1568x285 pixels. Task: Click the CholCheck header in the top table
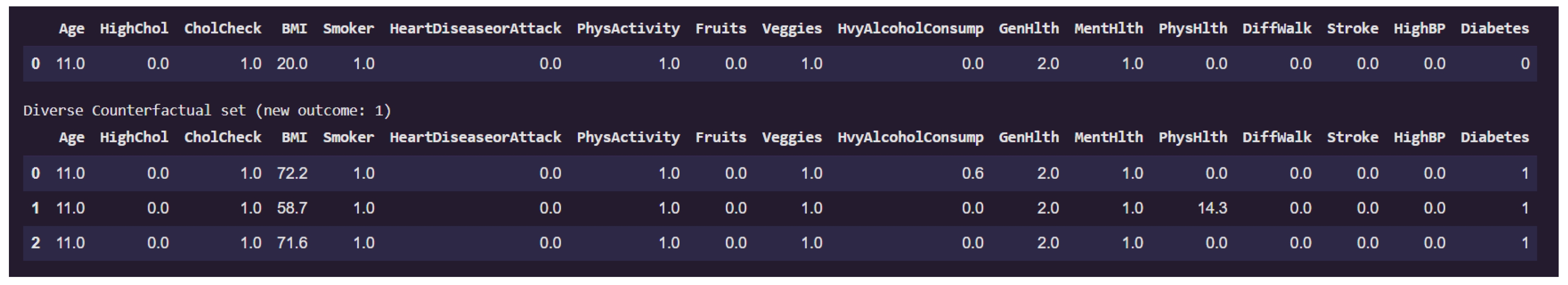click(223, 28)
